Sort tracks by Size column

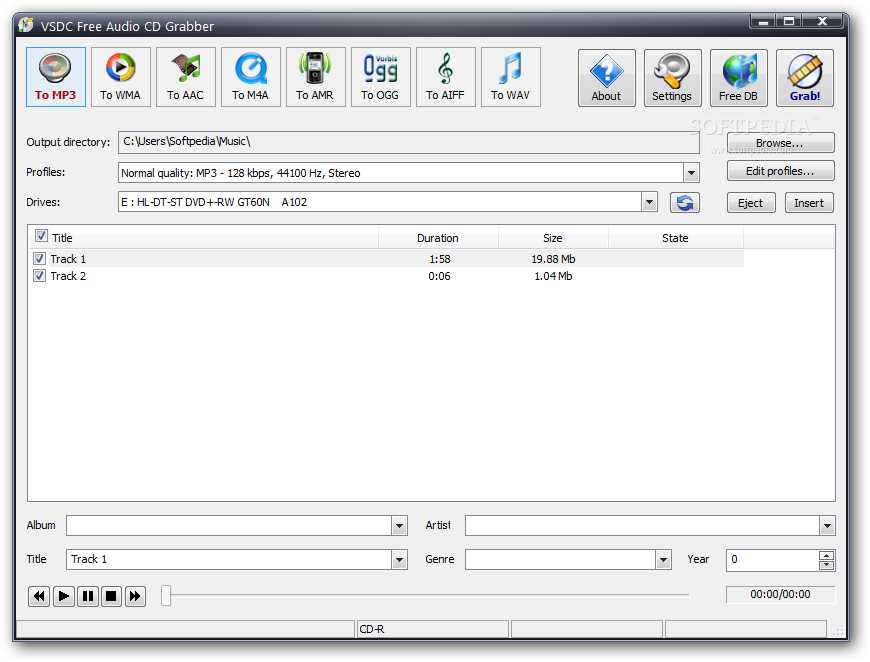(553, 238)
